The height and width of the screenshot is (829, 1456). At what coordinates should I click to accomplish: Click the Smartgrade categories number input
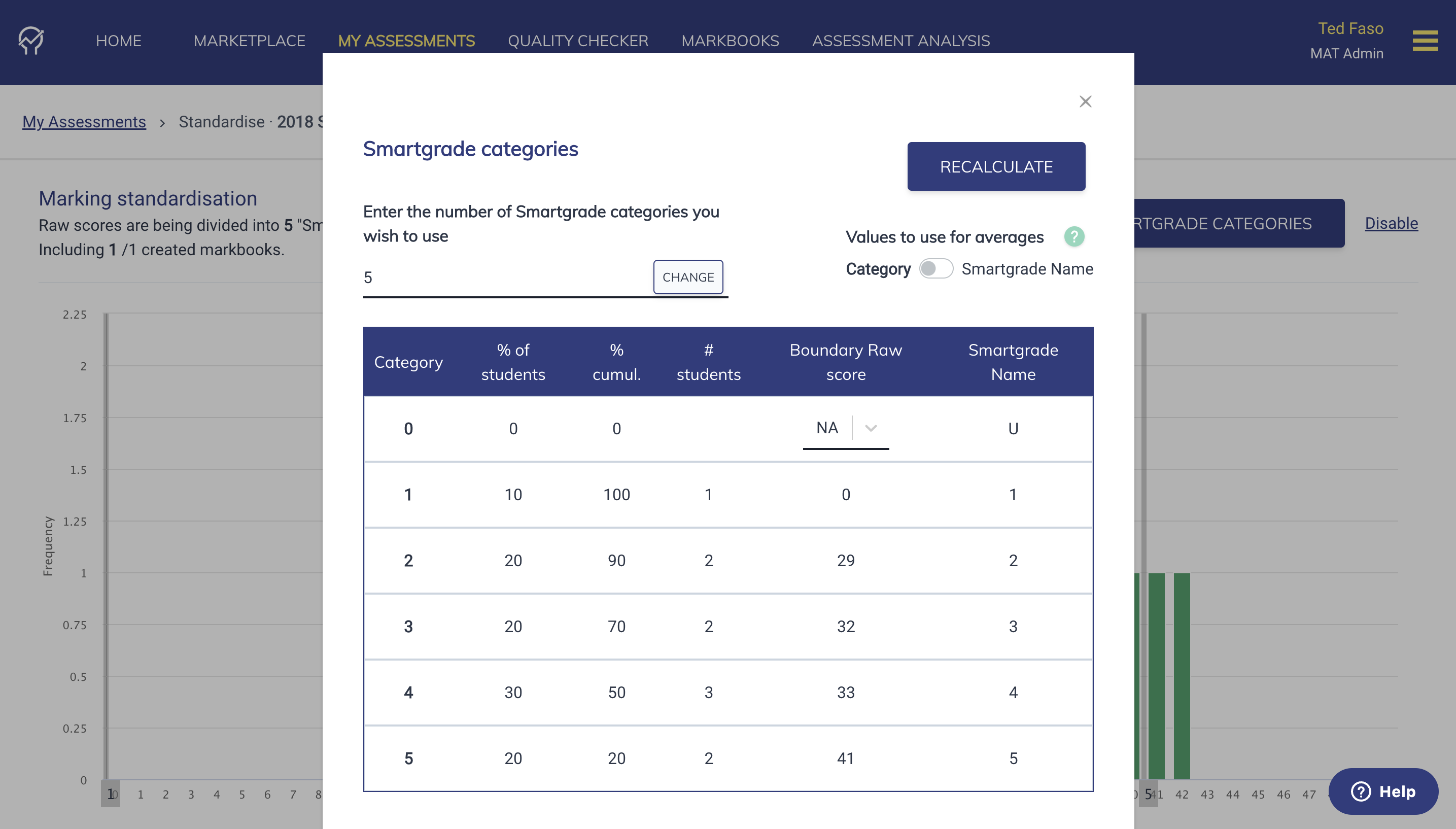tap(501, 278)
